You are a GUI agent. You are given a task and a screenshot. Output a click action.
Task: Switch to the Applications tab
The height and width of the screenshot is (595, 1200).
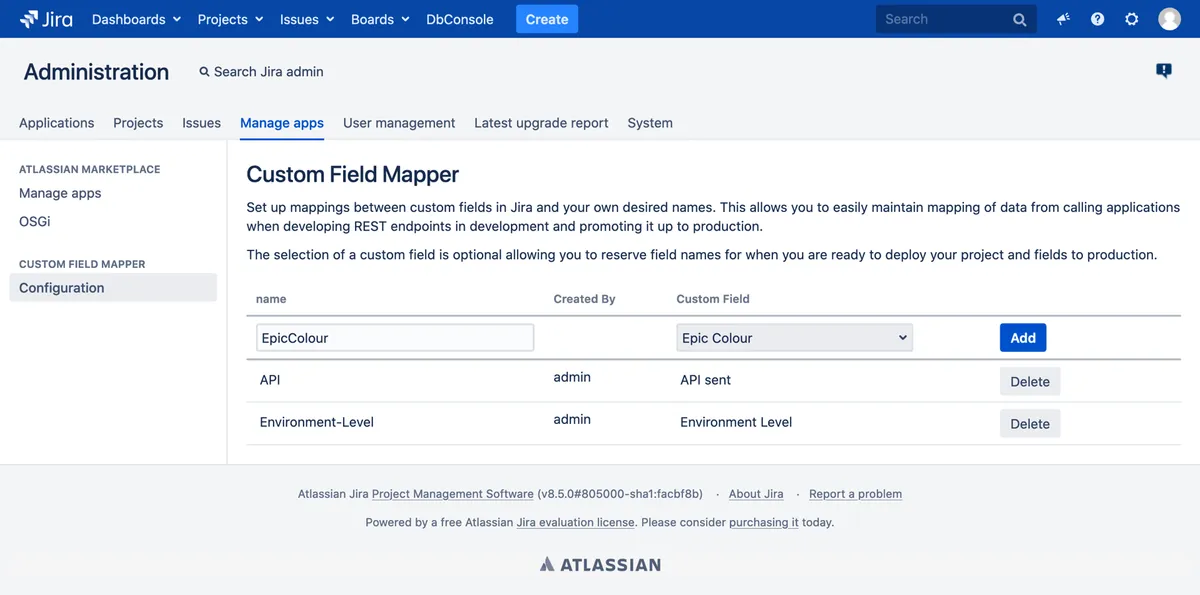pos(57,123)
